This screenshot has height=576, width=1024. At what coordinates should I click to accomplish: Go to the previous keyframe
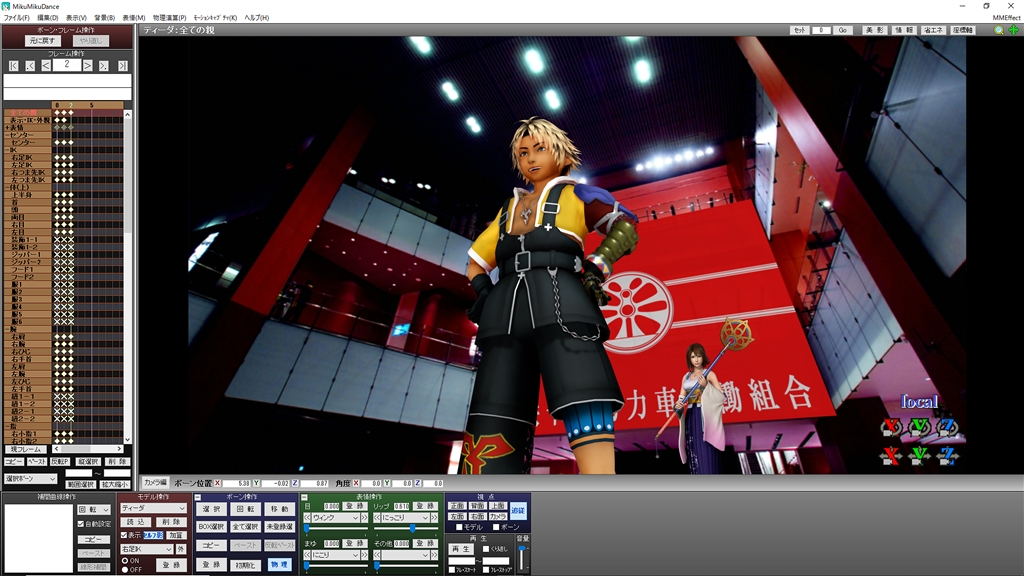[x=29, y=65]
